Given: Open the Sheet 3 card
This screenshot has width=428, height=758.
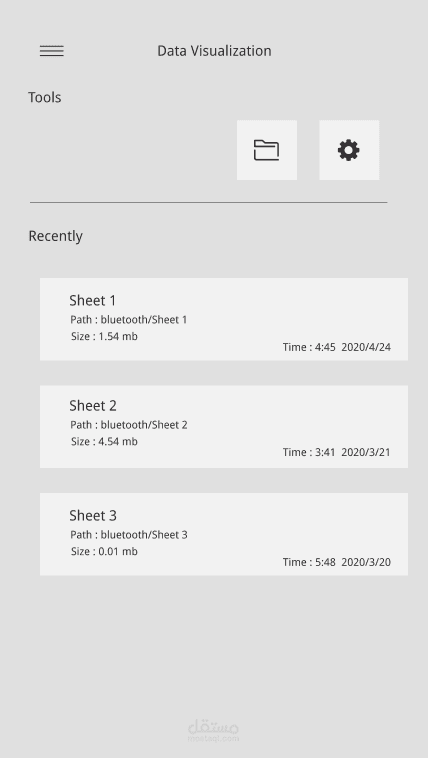Looking at the screenshot, I should pos(224,534).
